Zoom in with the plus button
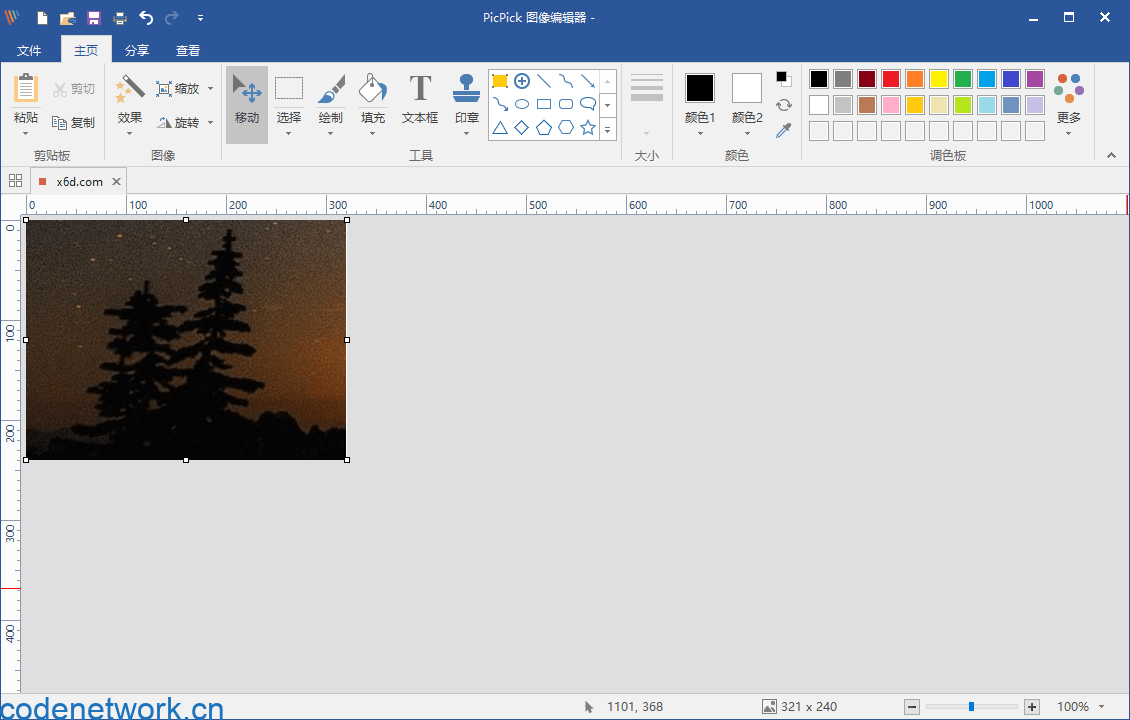 tap(1032, 707)
